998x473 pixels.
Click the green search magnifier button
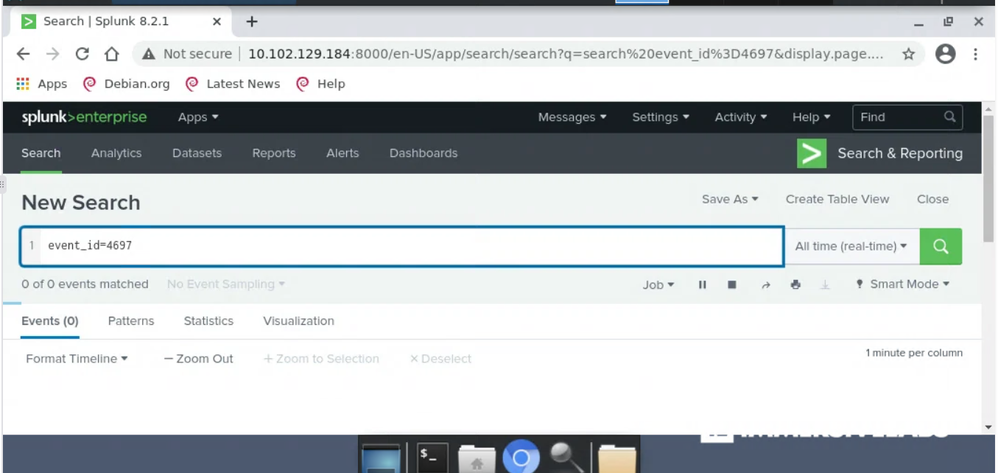coord(941,246)
